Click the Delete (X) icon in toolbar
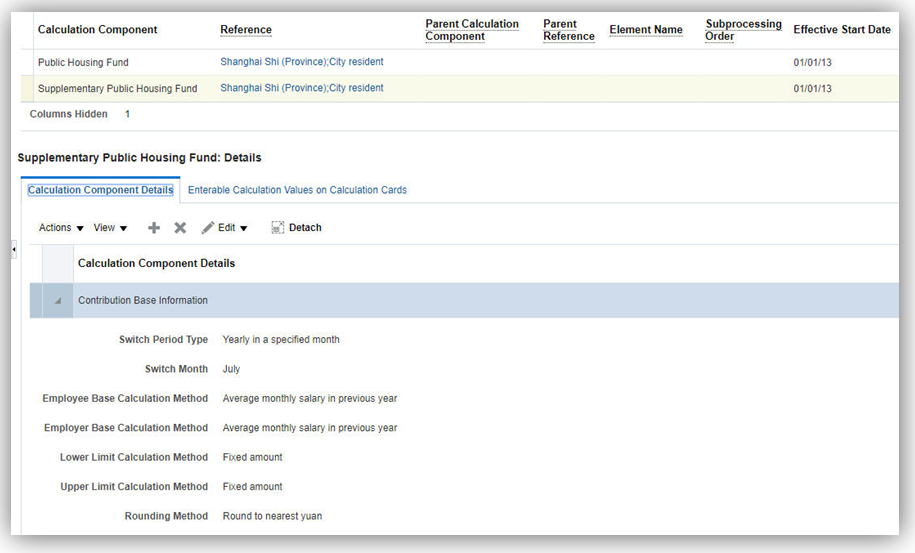Image resolution: width=915 pixels, height=553 pixels. pyautogui.click(x=180, y=228)
